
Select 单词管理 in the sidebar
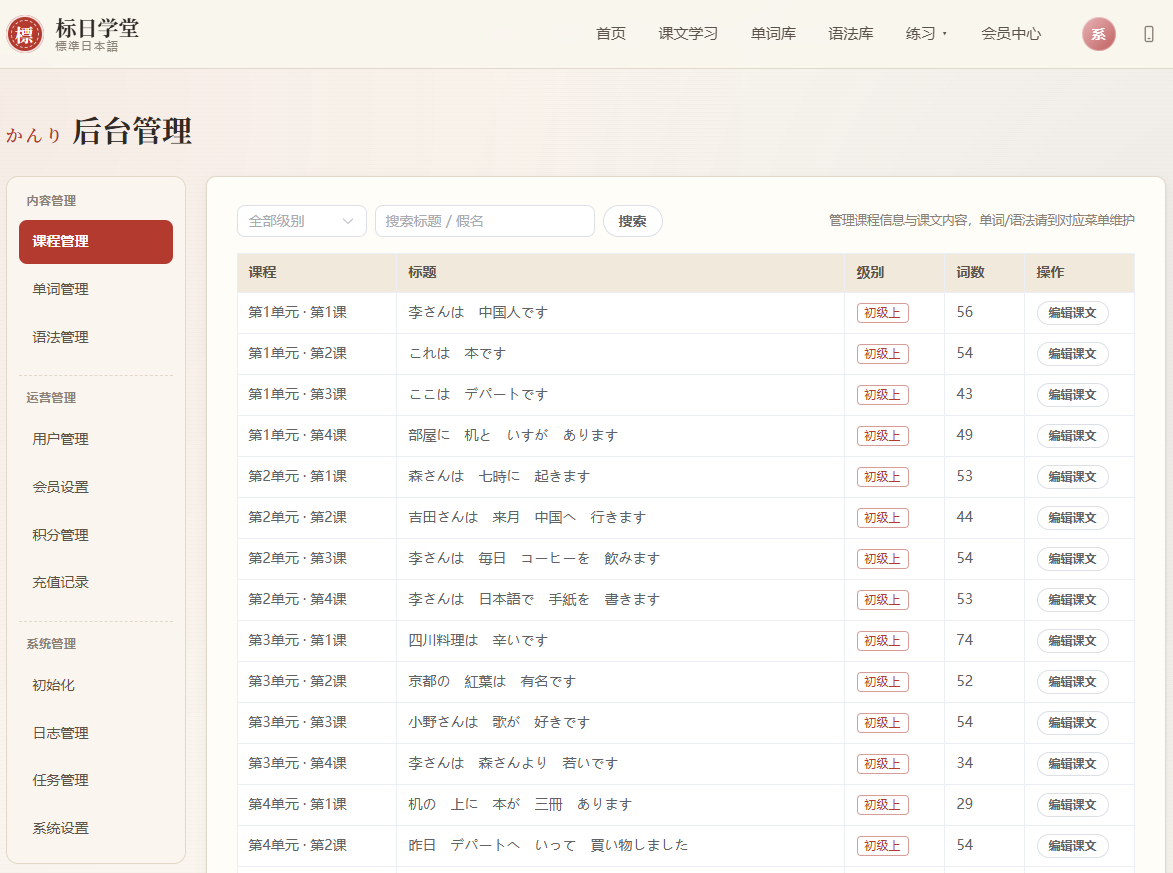point(96,290)
